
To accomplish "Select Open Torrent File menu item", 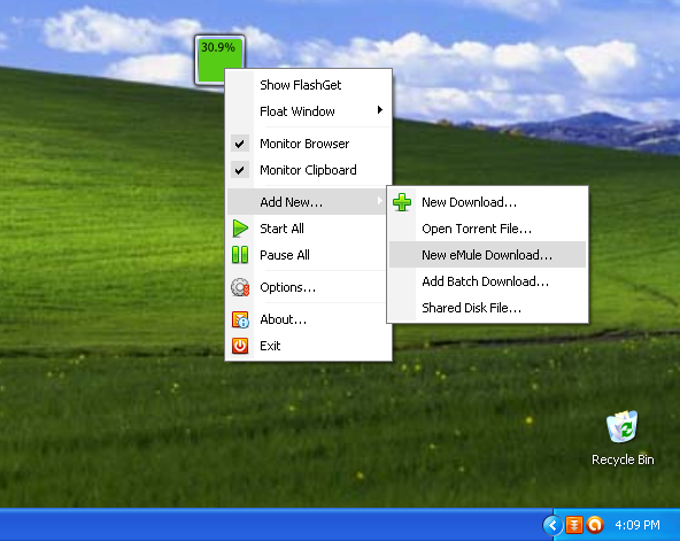I will pyautogui.click(x=487, y=229).
